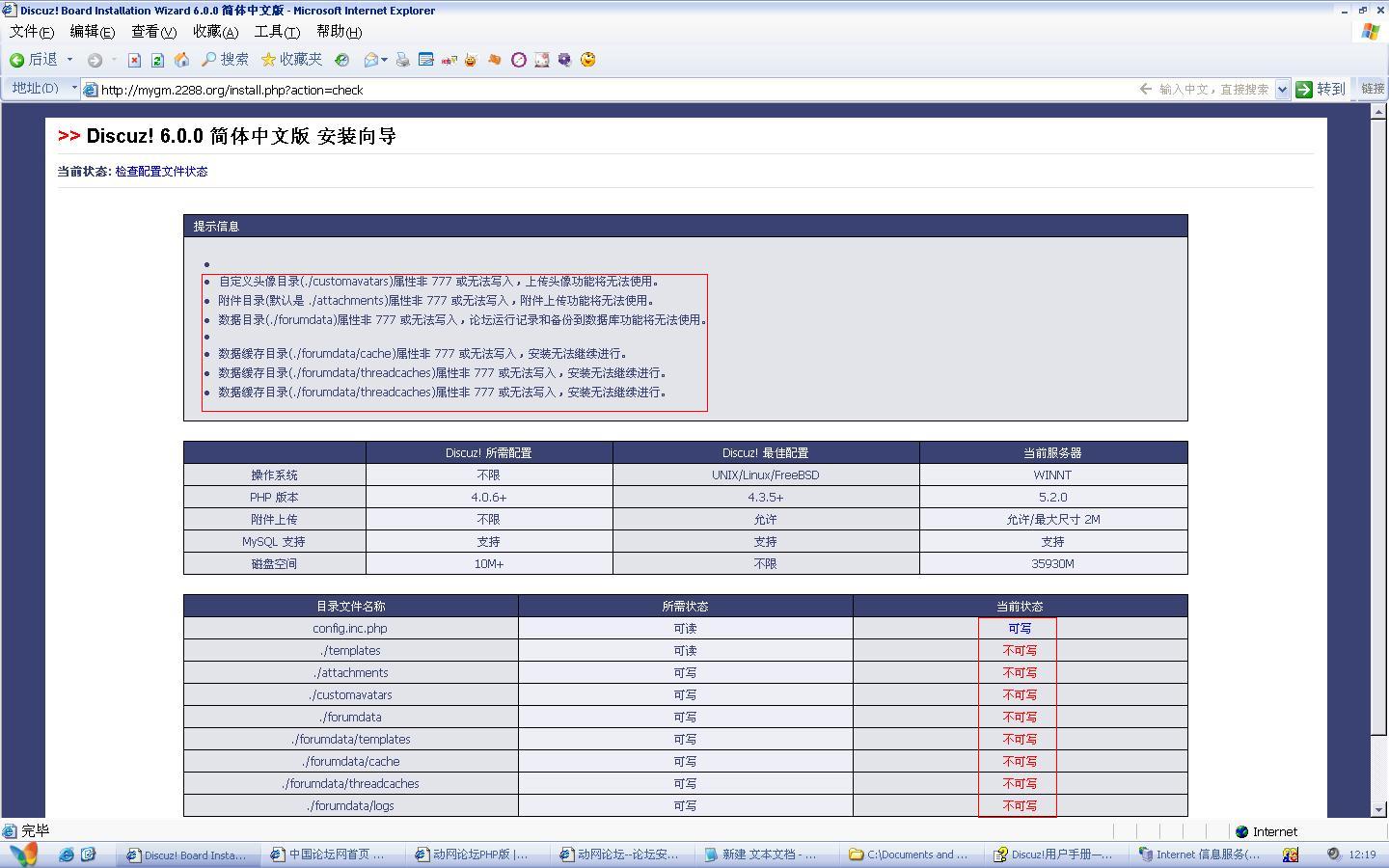Screen dimensions: 1389x868
Task: Click the ./forumdata/templates directory cell
Action: coord(350,739)
